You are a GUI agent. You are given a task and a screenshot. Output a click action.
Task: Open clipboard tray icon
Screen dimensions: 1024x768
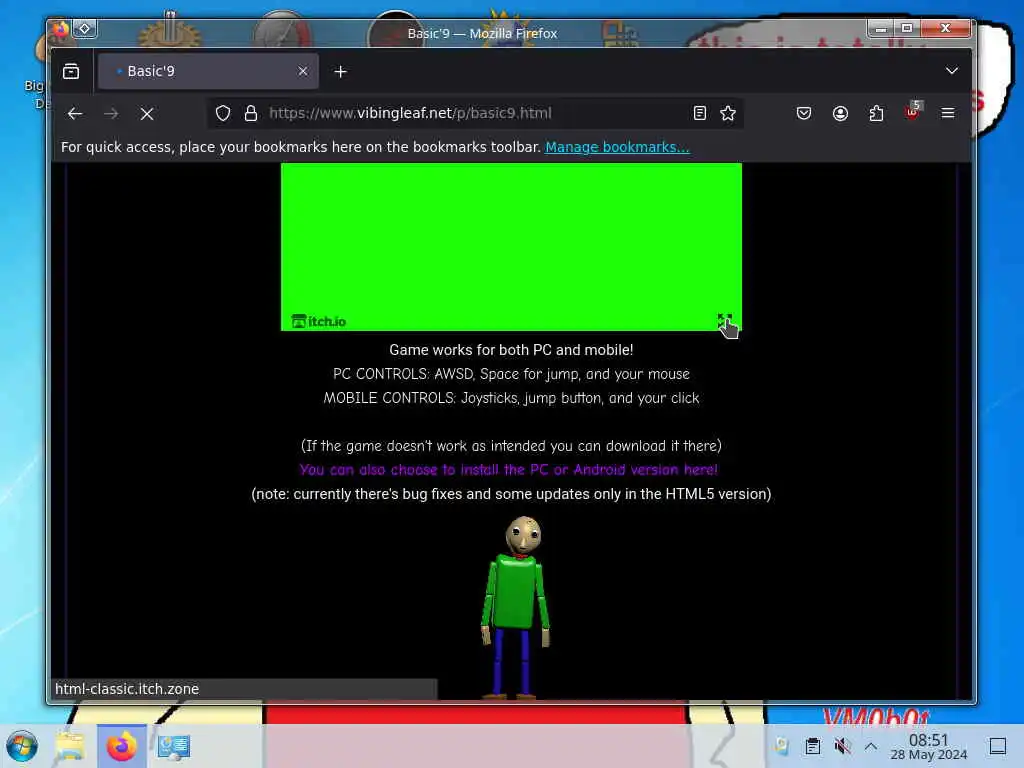812,746
